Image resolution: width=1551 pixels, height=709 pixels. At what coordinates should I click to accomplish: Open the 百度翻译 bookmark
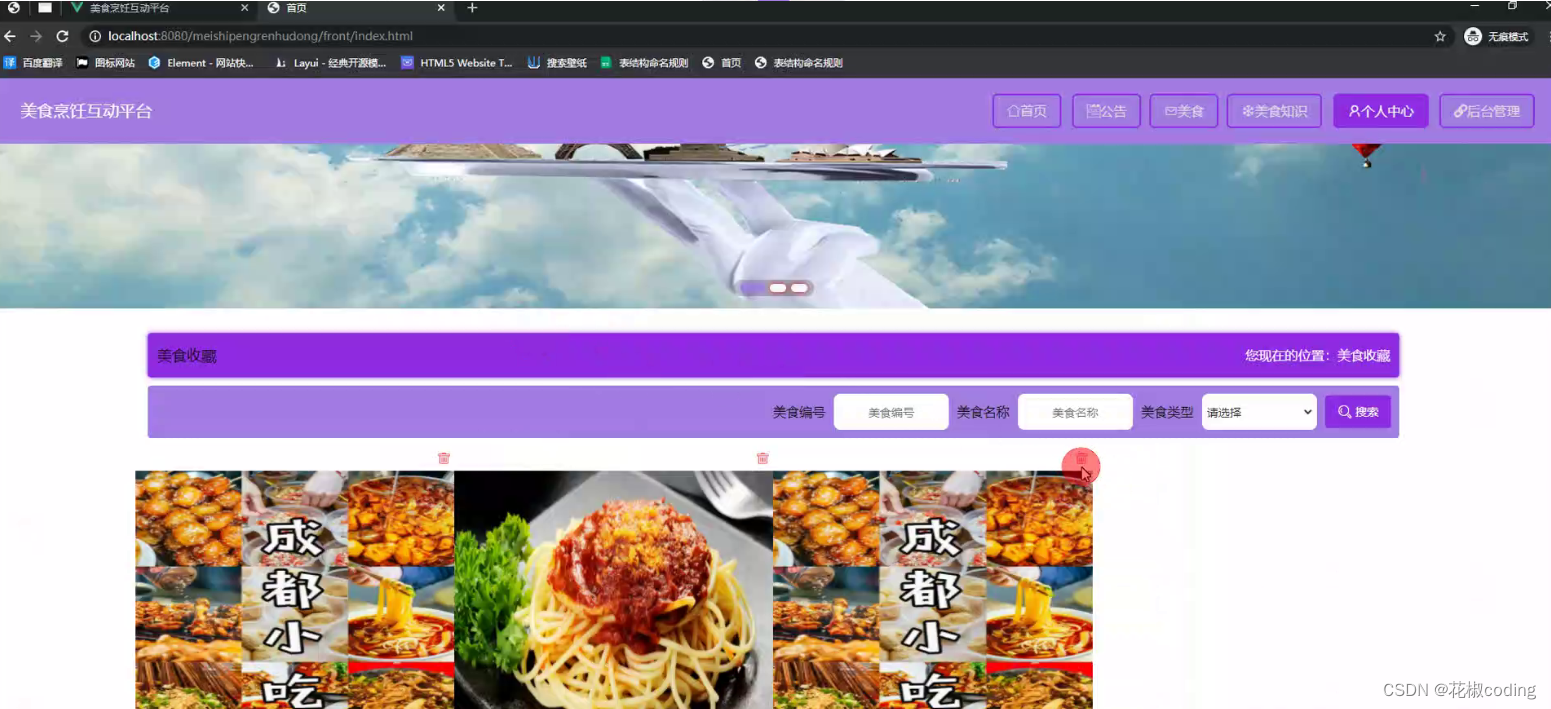point(34,62)
